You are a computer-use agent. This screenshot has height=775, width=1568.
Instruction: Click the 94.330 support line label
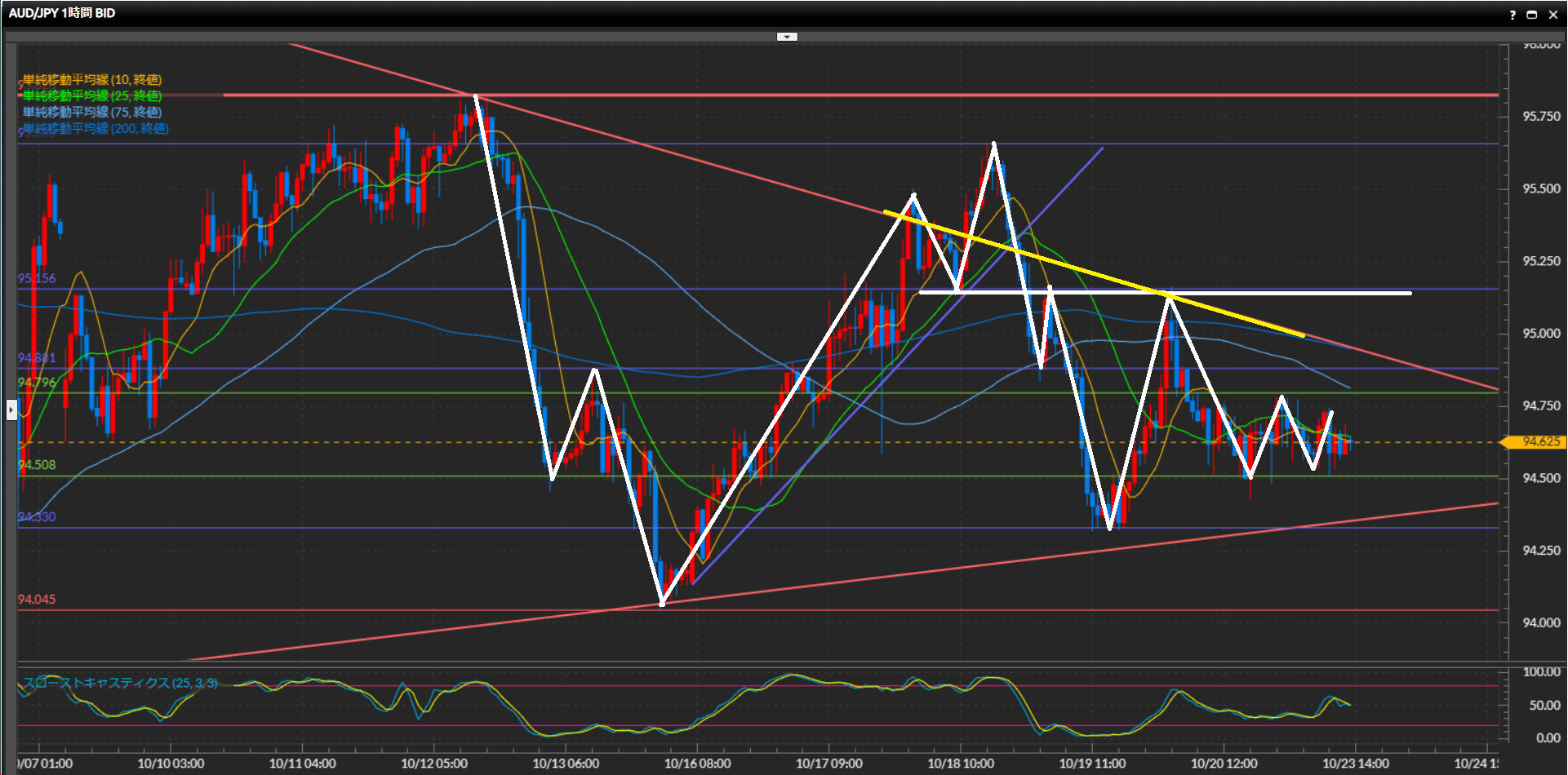pos(37,516)
